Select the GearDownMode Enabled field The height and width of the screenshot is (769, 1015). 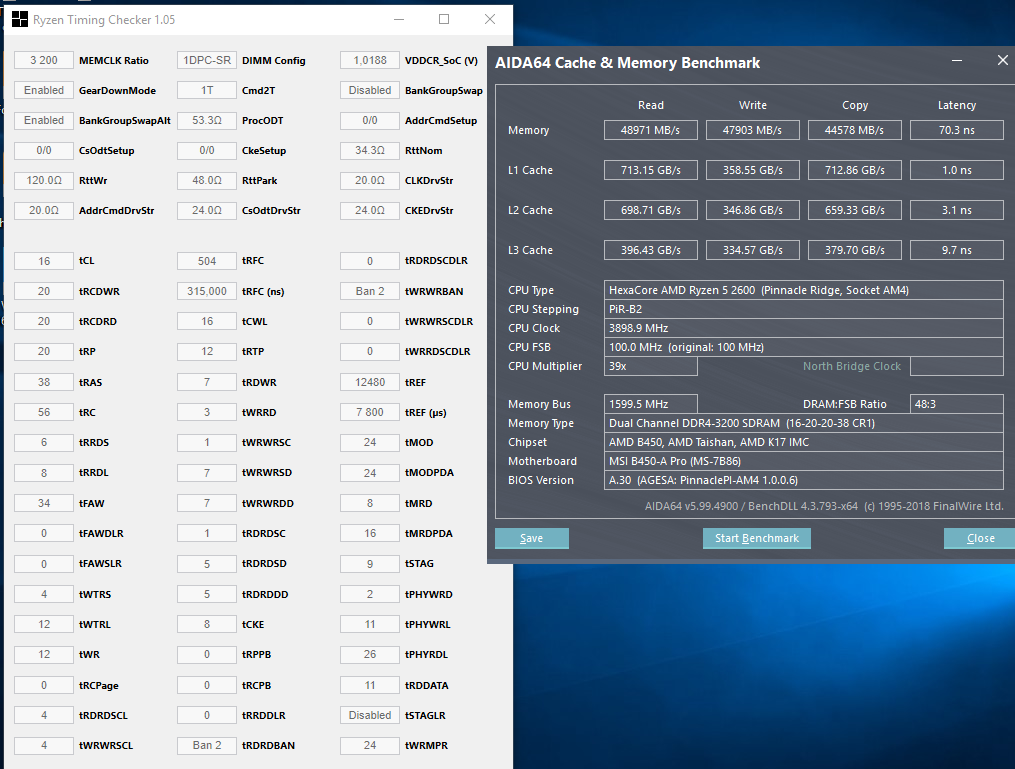pos(44,90)
